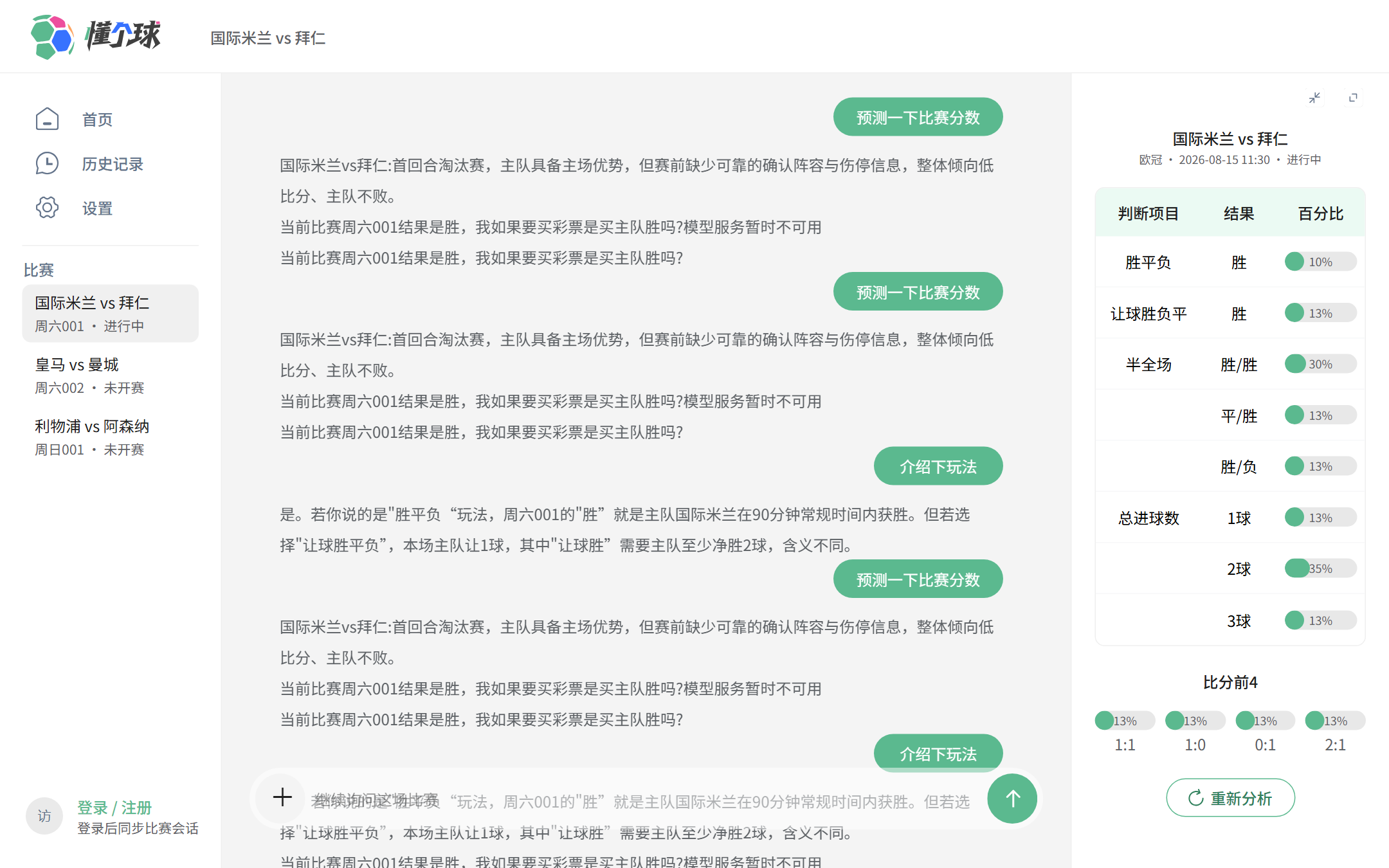Image resolution: width=1389 pixels, height=868 pixels.
Task: Click the 胜平负 10% percentage bar
Action: point(1320,262)
